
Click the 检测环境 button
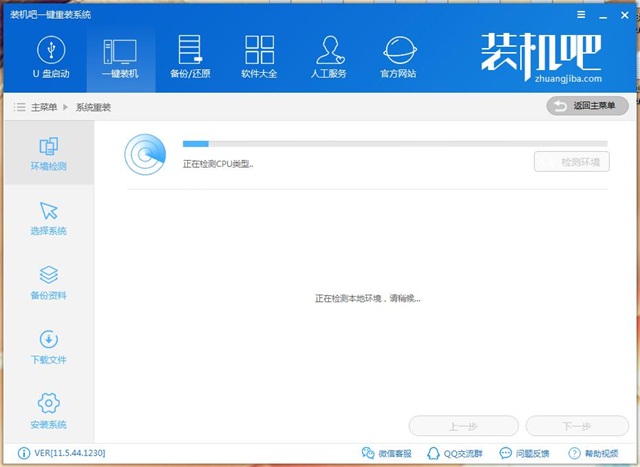tap(572, 161)
